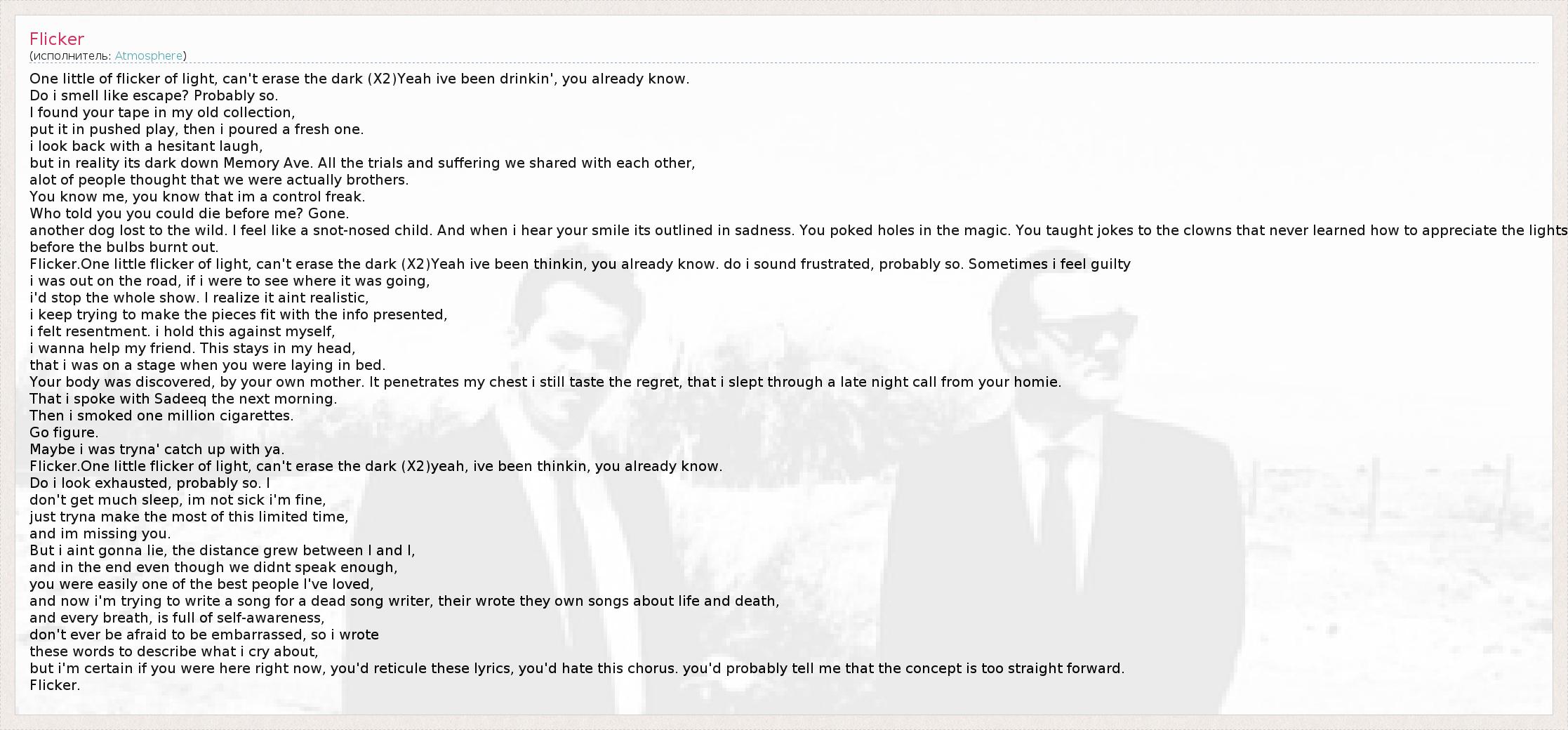
Task: Click the line 'i was out on the road'
Action: coord(230,281)
